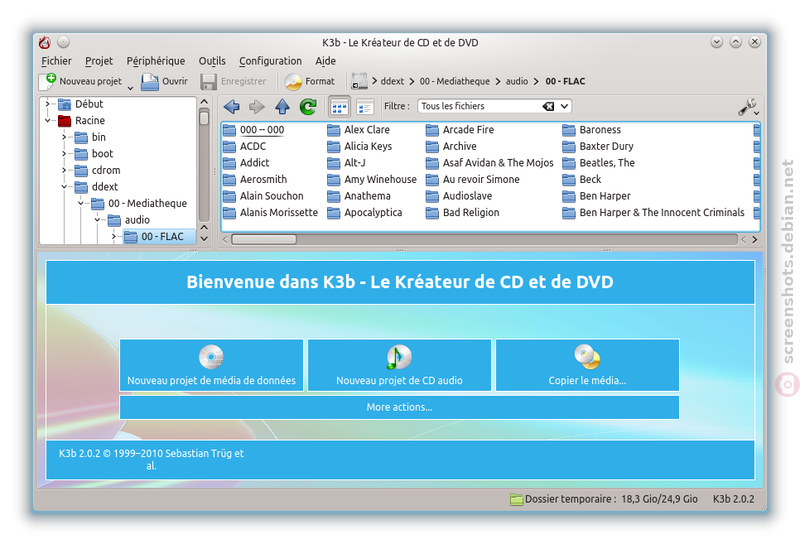This screenshot has width=800, height=544.
Task: Start Nouveau projet de CD audio
Action: 399,365
